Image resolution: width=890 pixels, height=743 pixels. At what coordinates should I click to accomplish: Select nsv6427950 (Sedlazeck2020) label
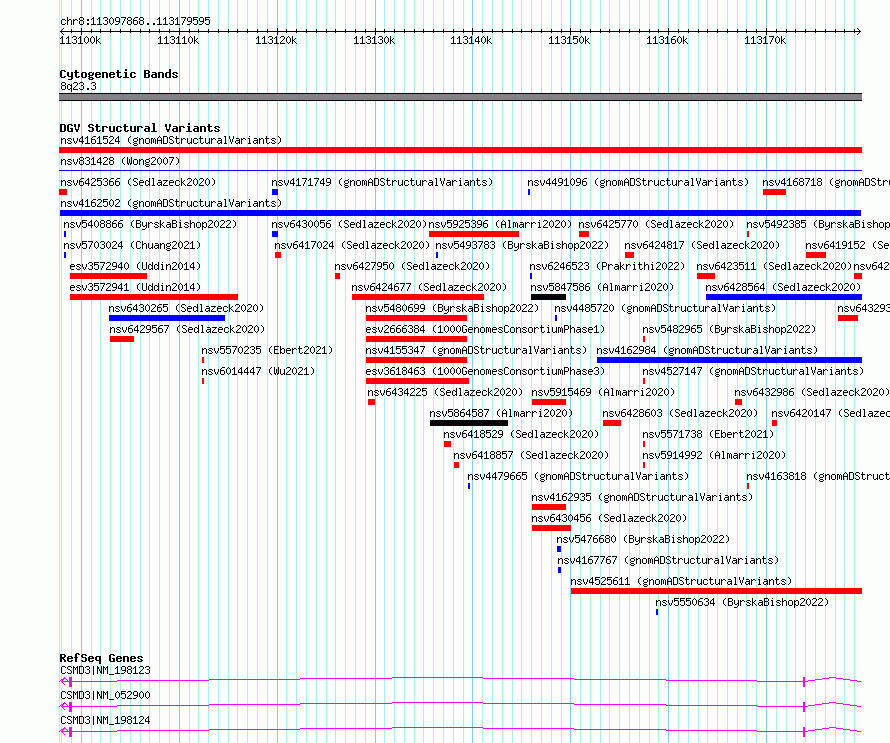pos(412,266)
